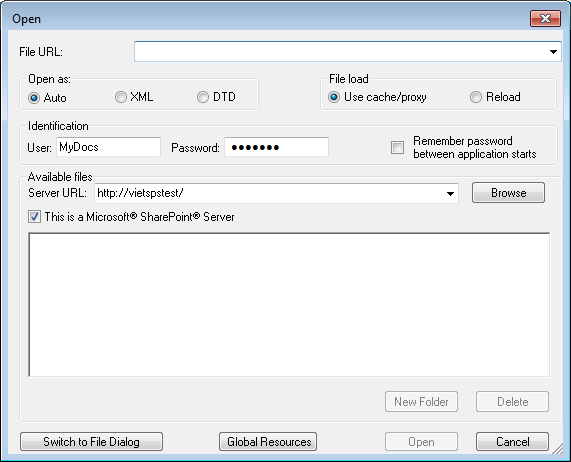Click the Browse button

pos(508,193)
